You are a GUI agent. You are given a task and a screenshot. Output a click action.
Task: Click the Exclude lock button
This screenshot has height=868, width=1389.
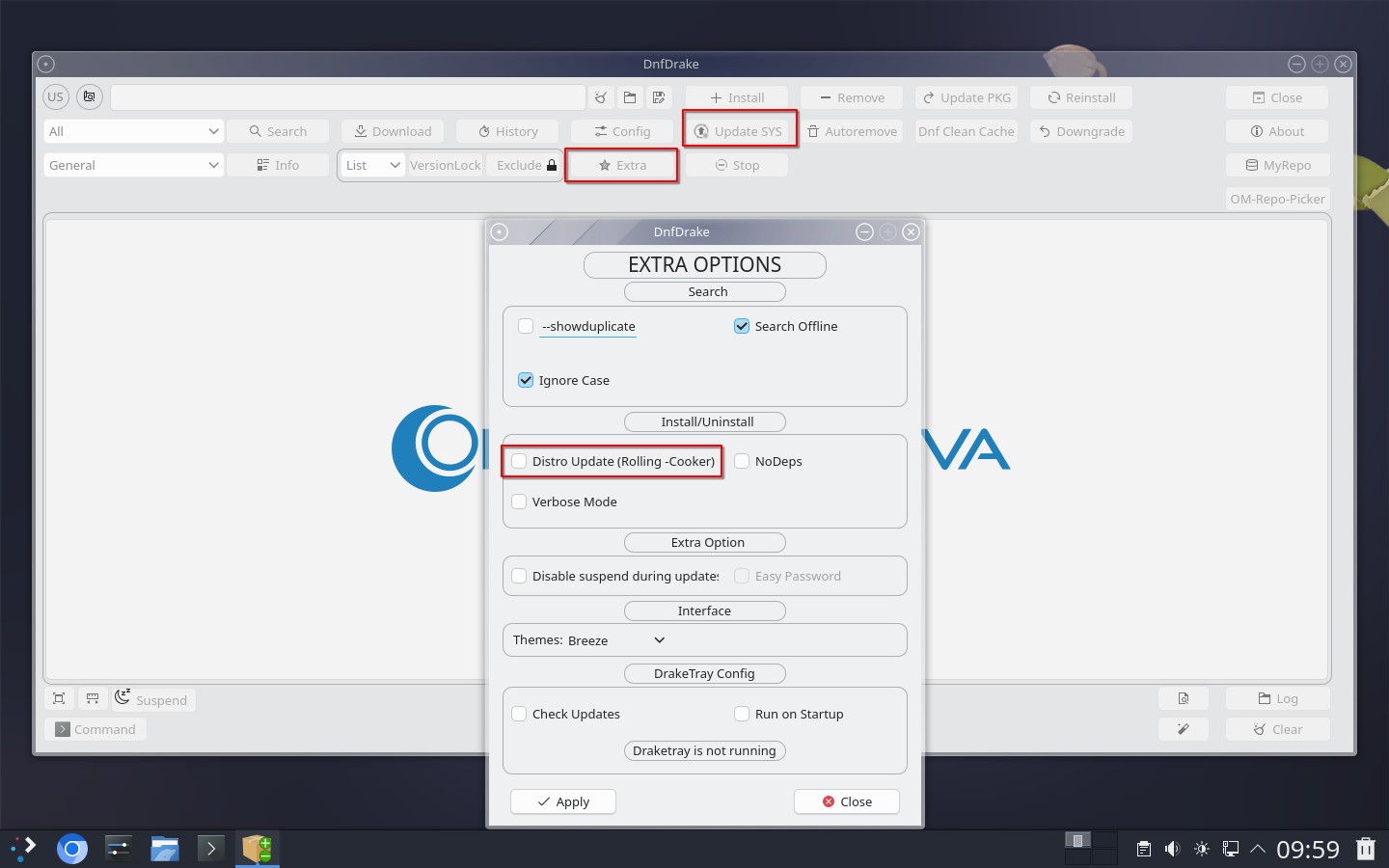pyautogui.click(x=526, y=165)
